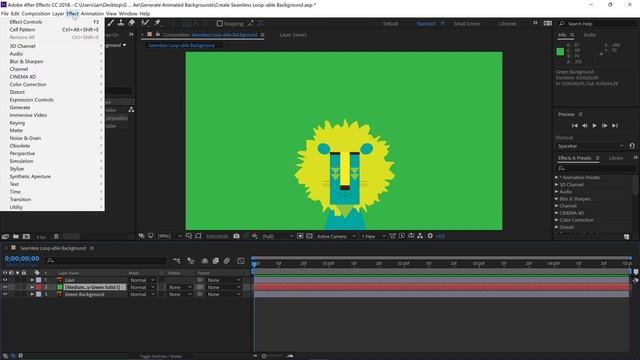This screenshot has width=640, height=360.
Task: Click the flowchart icon in the project panel
Action: [x=131, y=109]
